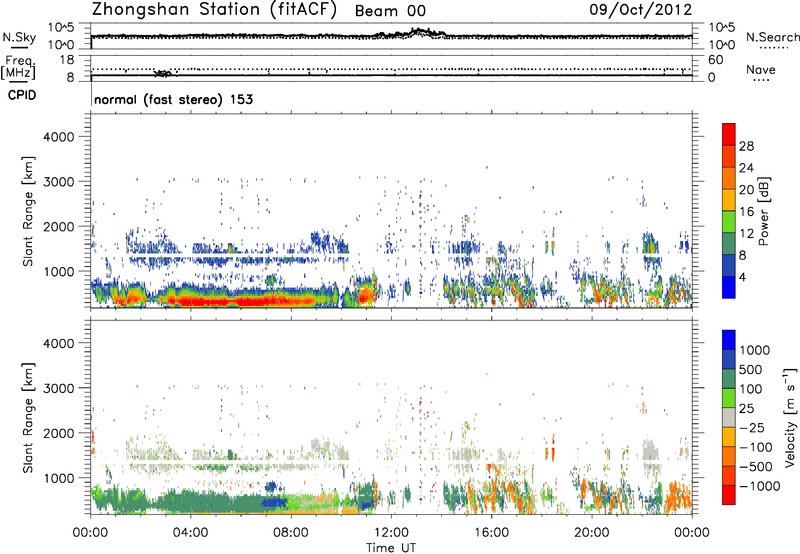The height and width of the screenshot is (554, 800).
Task: Click the 18 tick on frequency axis
Action: [67, 60]
